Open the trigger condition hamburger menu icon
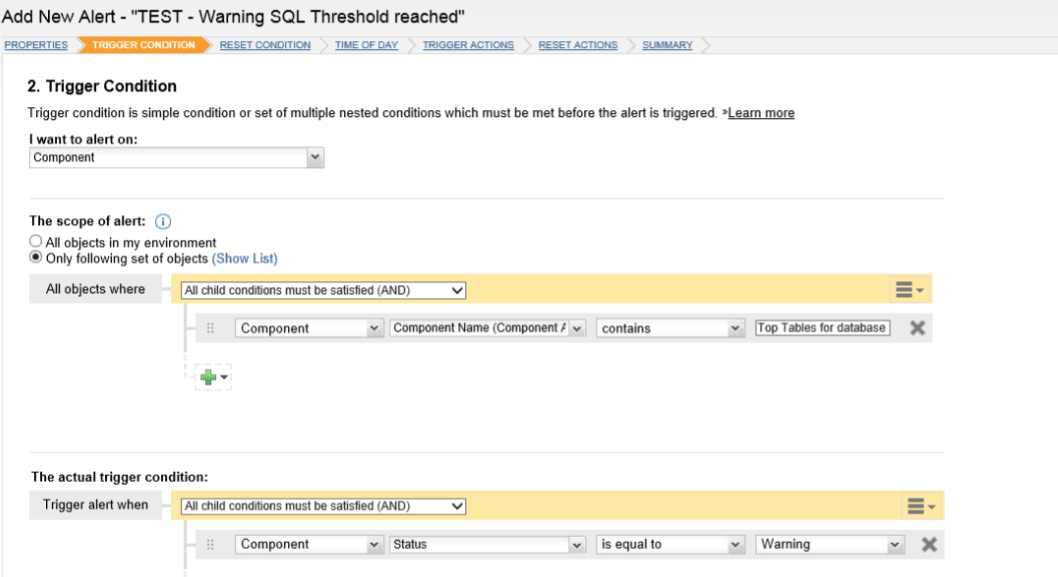Viewport: 1058px width, 577px height. [921, 506]
